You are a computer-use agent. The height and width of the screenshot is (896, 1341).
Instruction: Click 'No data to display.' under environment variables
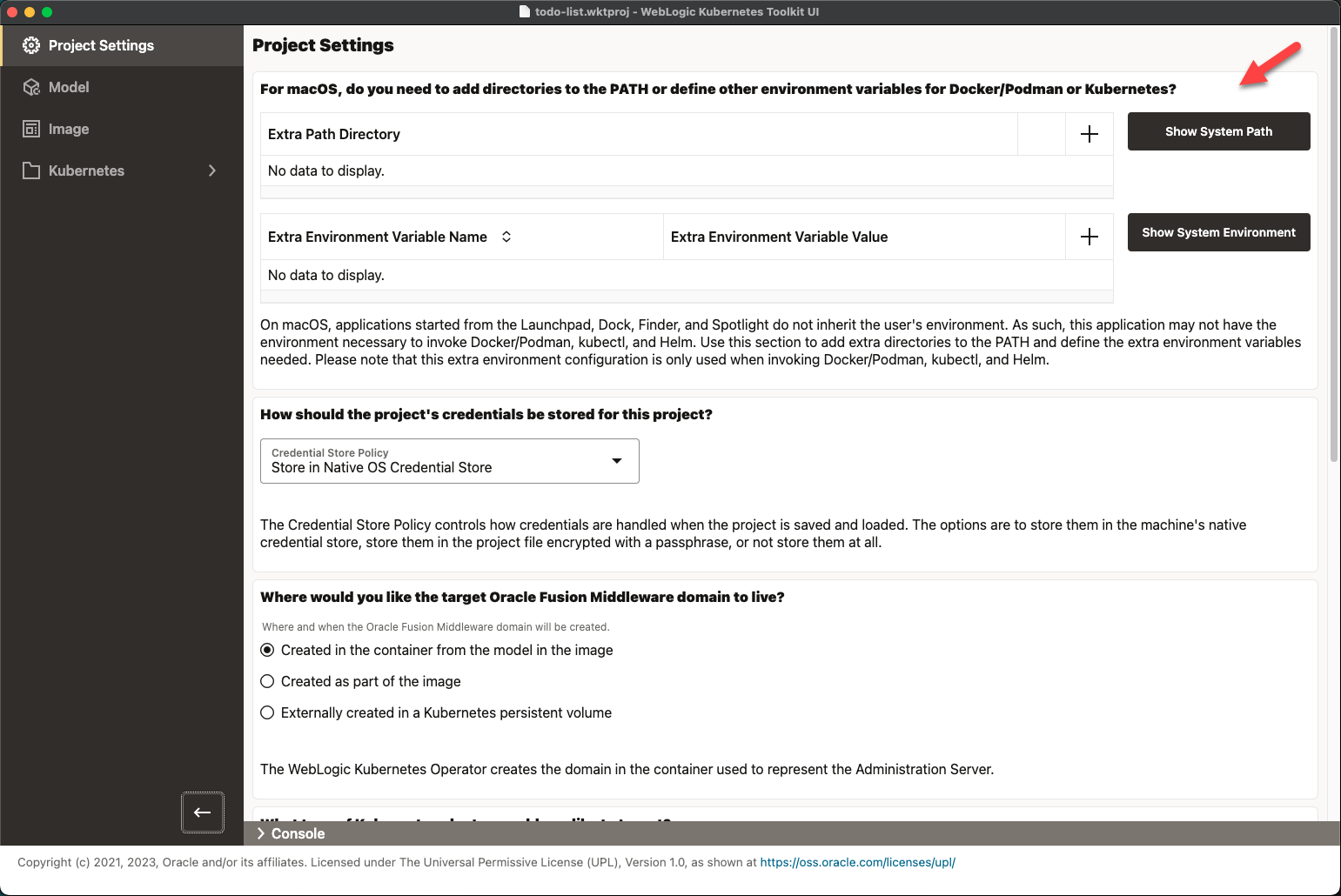click(x=326, y=275)
